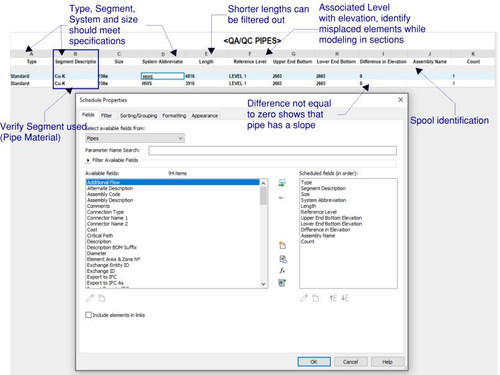Click the green Add parameter arrow icon
Screen dimensions: 500x375
click(282, 183)
